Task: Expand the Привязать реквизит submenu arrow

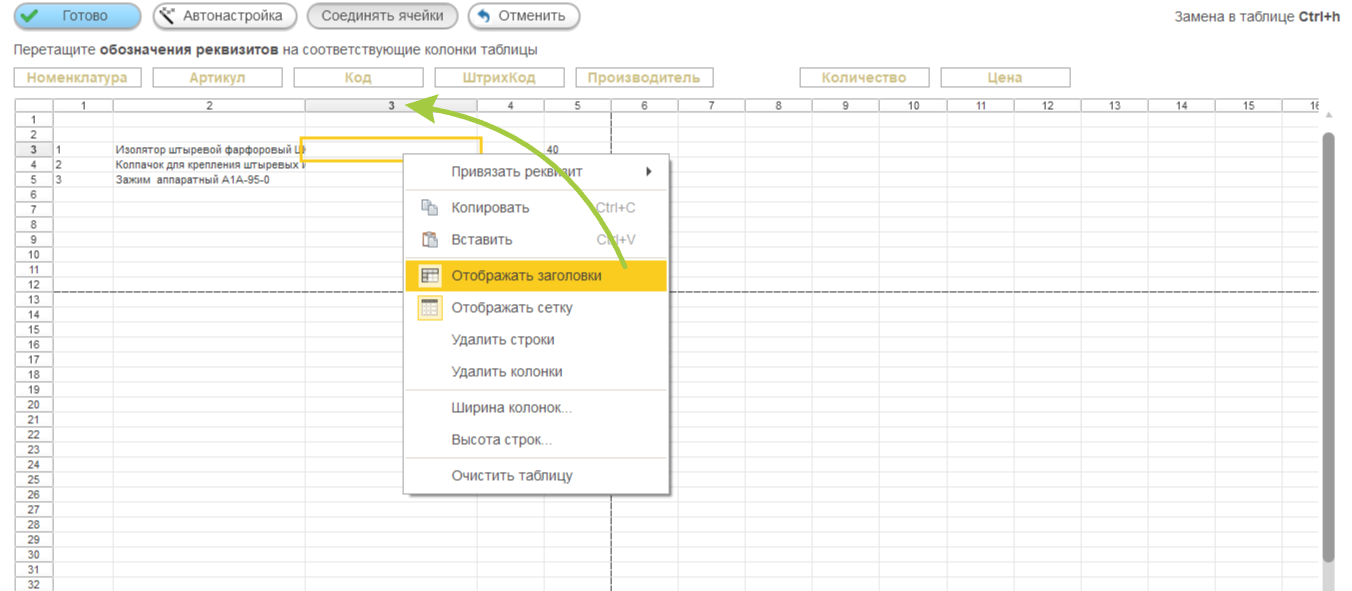Action: point(649,172)
